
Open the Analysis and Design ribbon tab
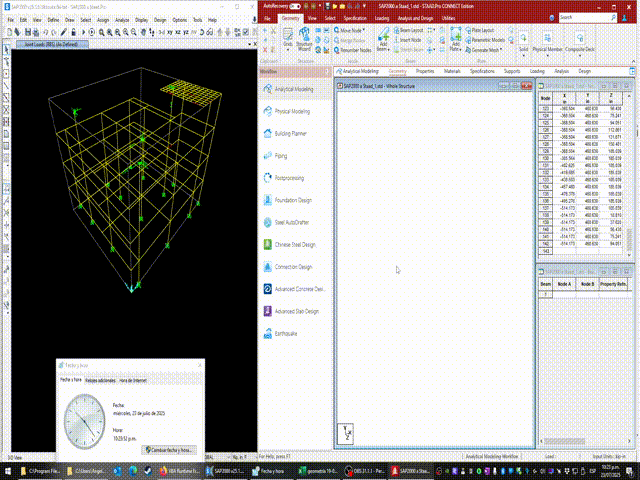pyautogui.click(x=415, y=18)
